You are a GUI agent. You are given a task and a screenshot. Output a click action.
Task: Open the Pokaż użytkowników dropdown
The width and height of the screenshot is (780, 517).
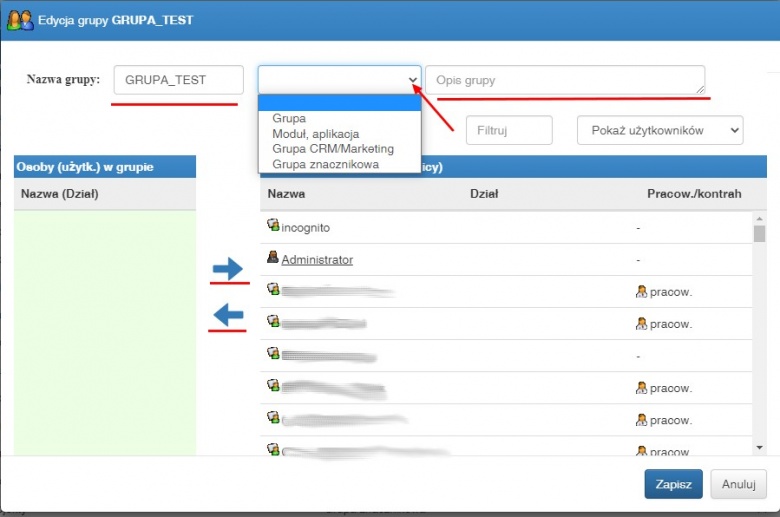660,130
